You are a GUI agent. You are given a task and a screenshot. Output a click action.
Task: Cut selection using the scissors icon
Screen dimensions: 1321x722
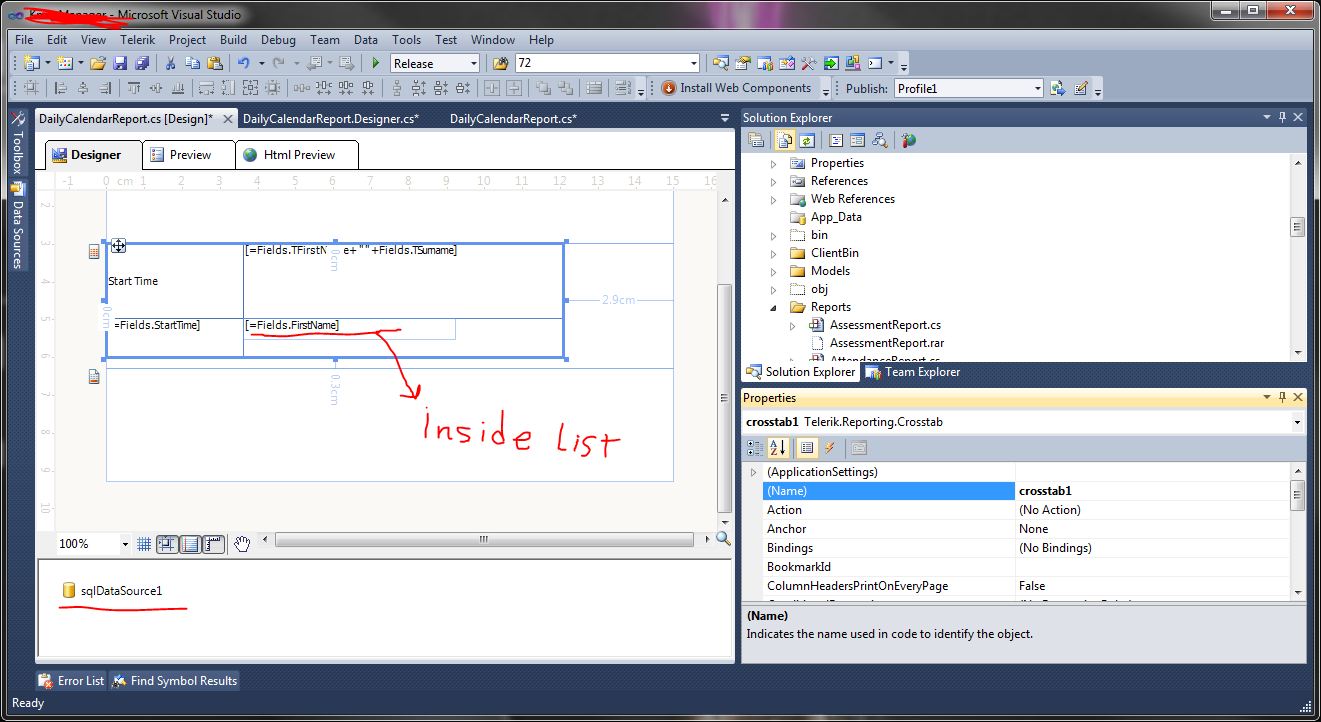point(171,63)
